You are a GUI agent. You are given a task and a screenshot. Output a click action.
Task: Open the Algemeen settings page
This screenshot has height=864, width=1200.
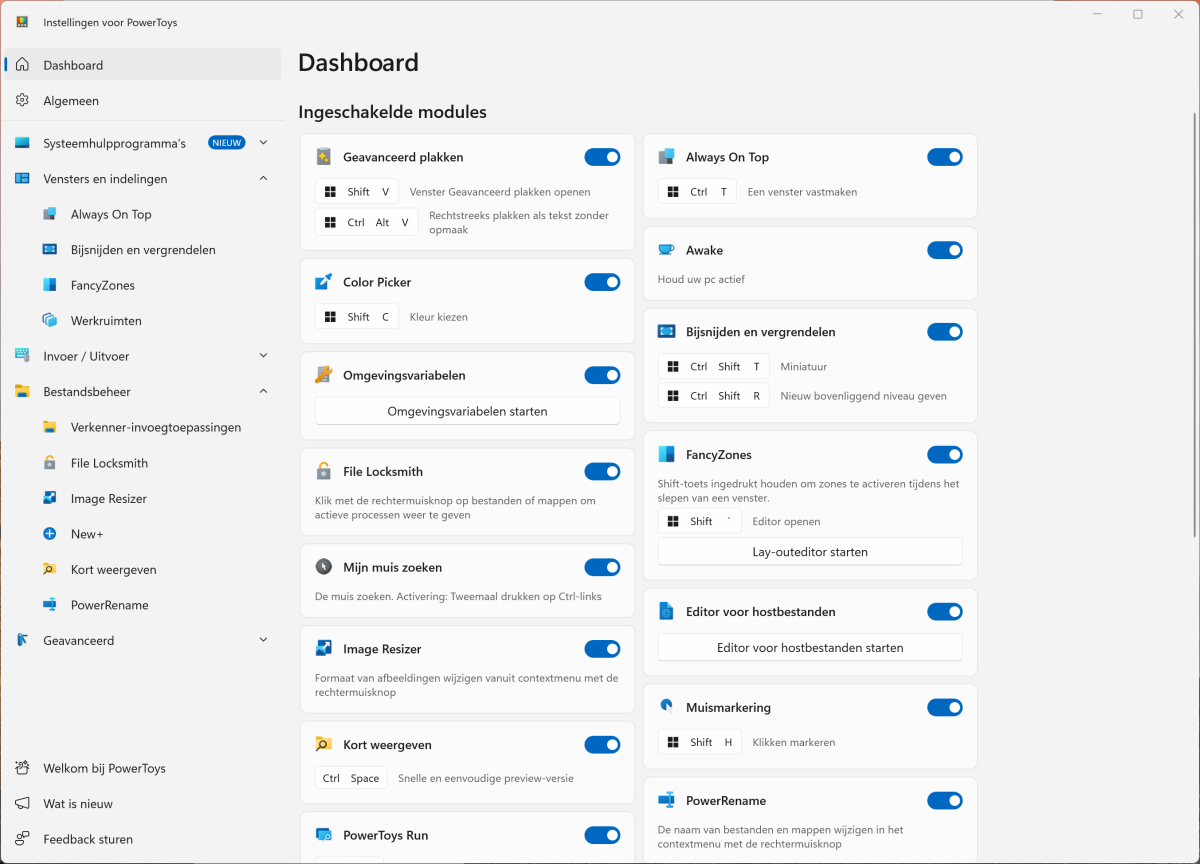[71, 101]
